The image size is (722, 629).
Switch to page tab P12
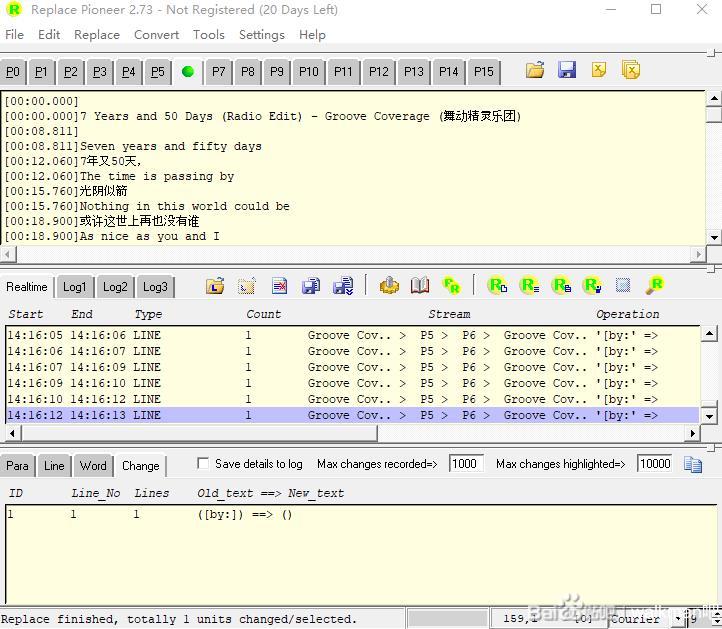(x=378, y=72)
